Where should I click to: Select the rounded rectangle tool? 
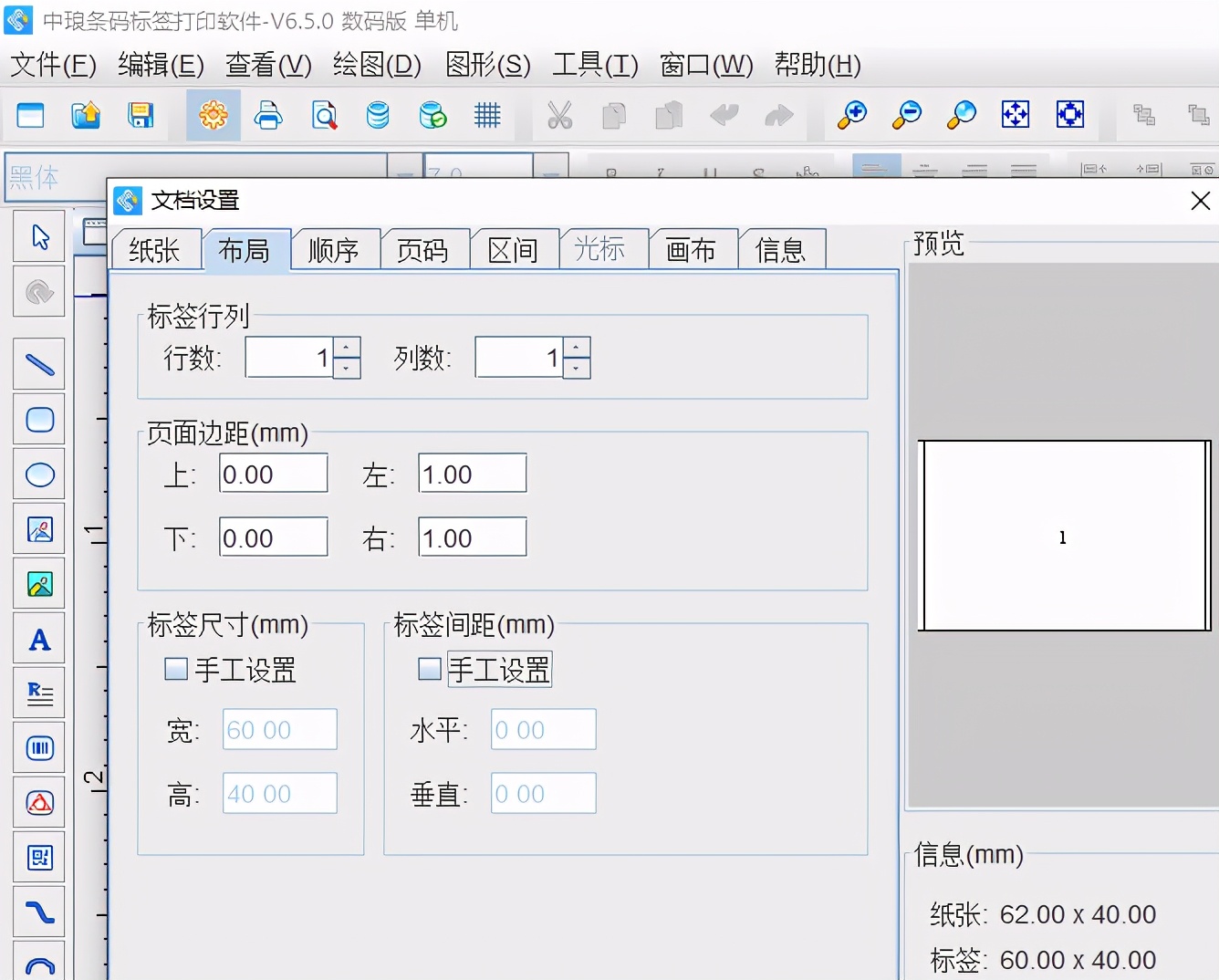pos(39,420)
